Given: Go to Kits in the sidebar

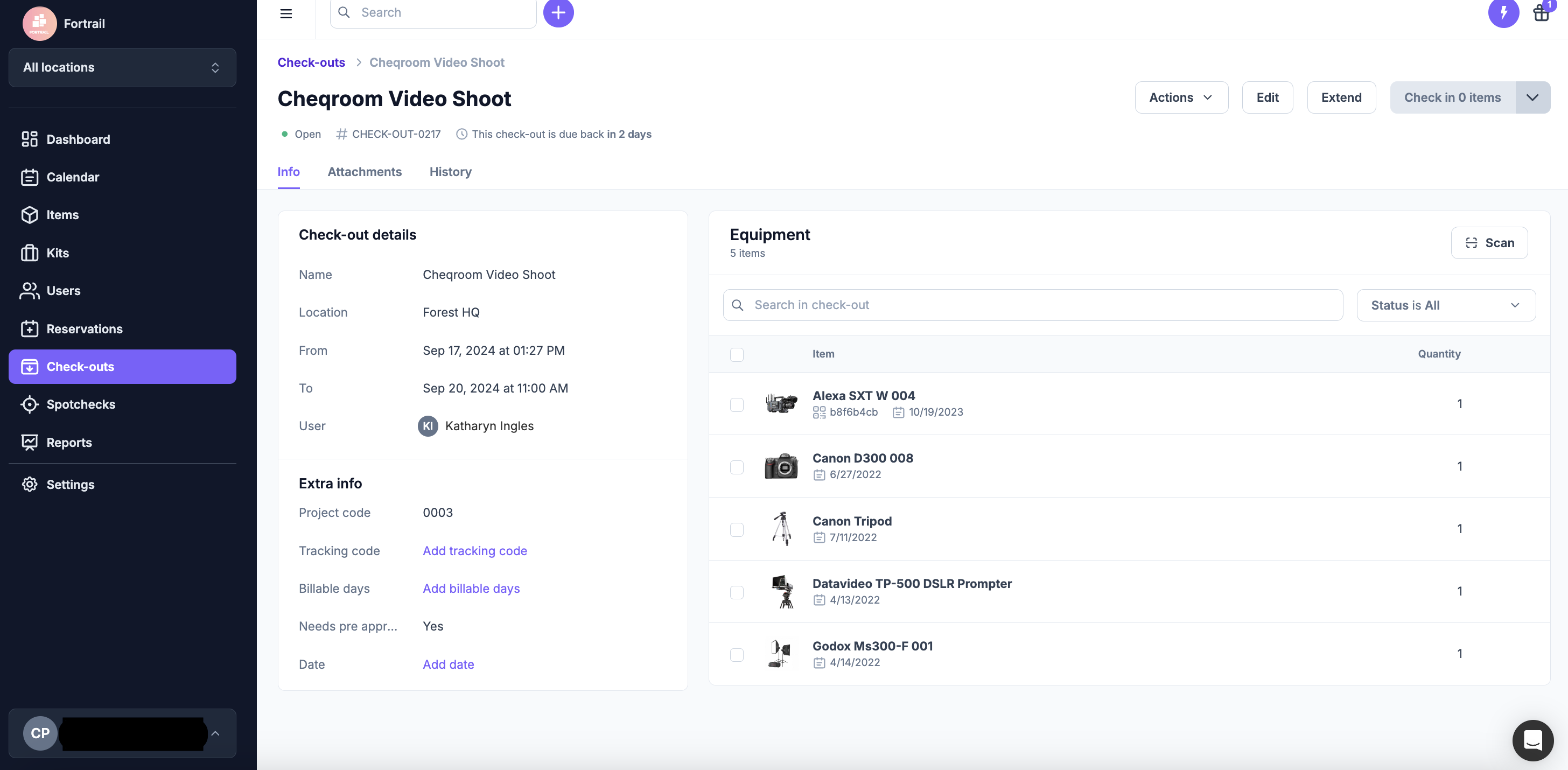Looking at the screenshot, I should click(57, 253).
